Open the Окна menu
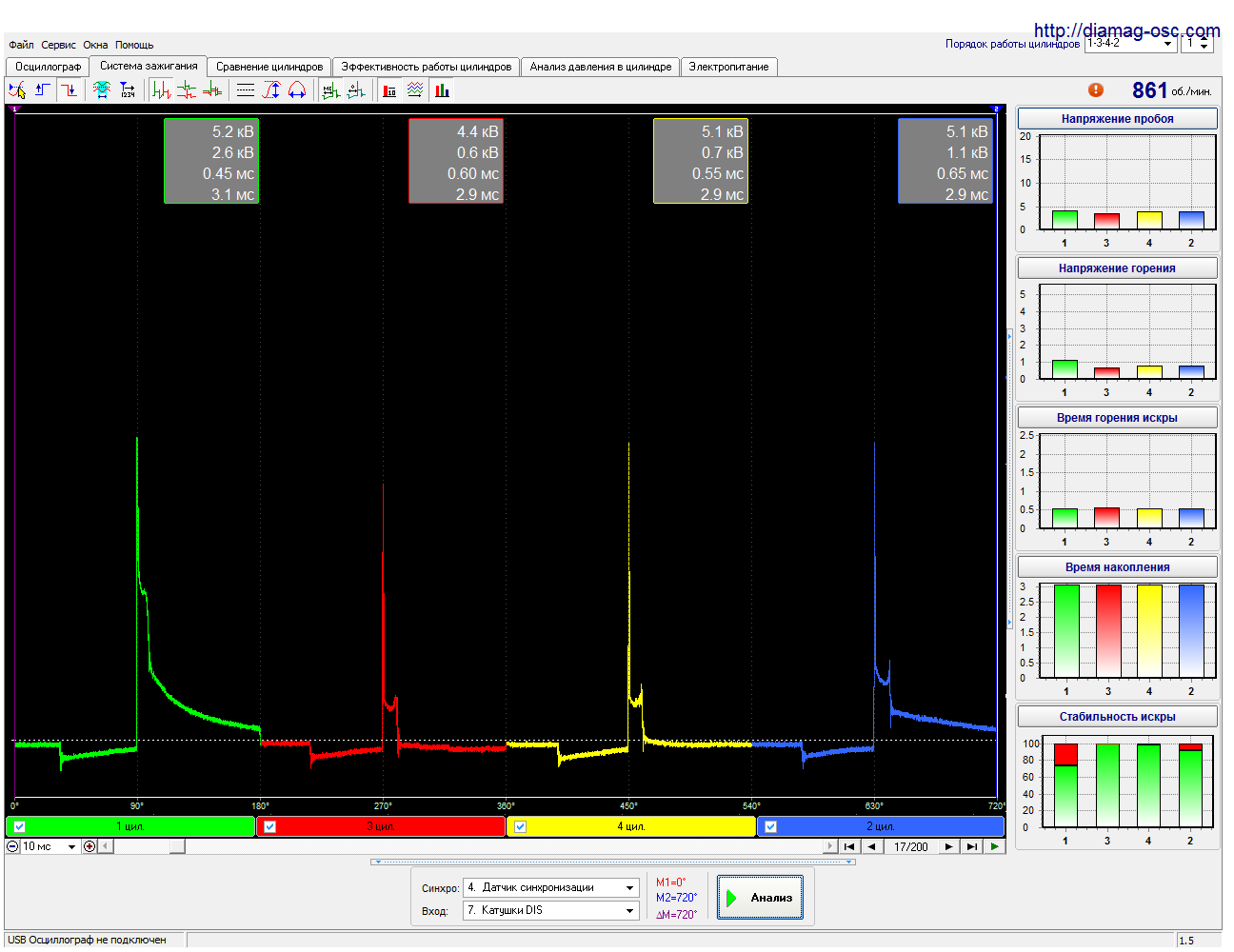 click(x=95, y=45)
